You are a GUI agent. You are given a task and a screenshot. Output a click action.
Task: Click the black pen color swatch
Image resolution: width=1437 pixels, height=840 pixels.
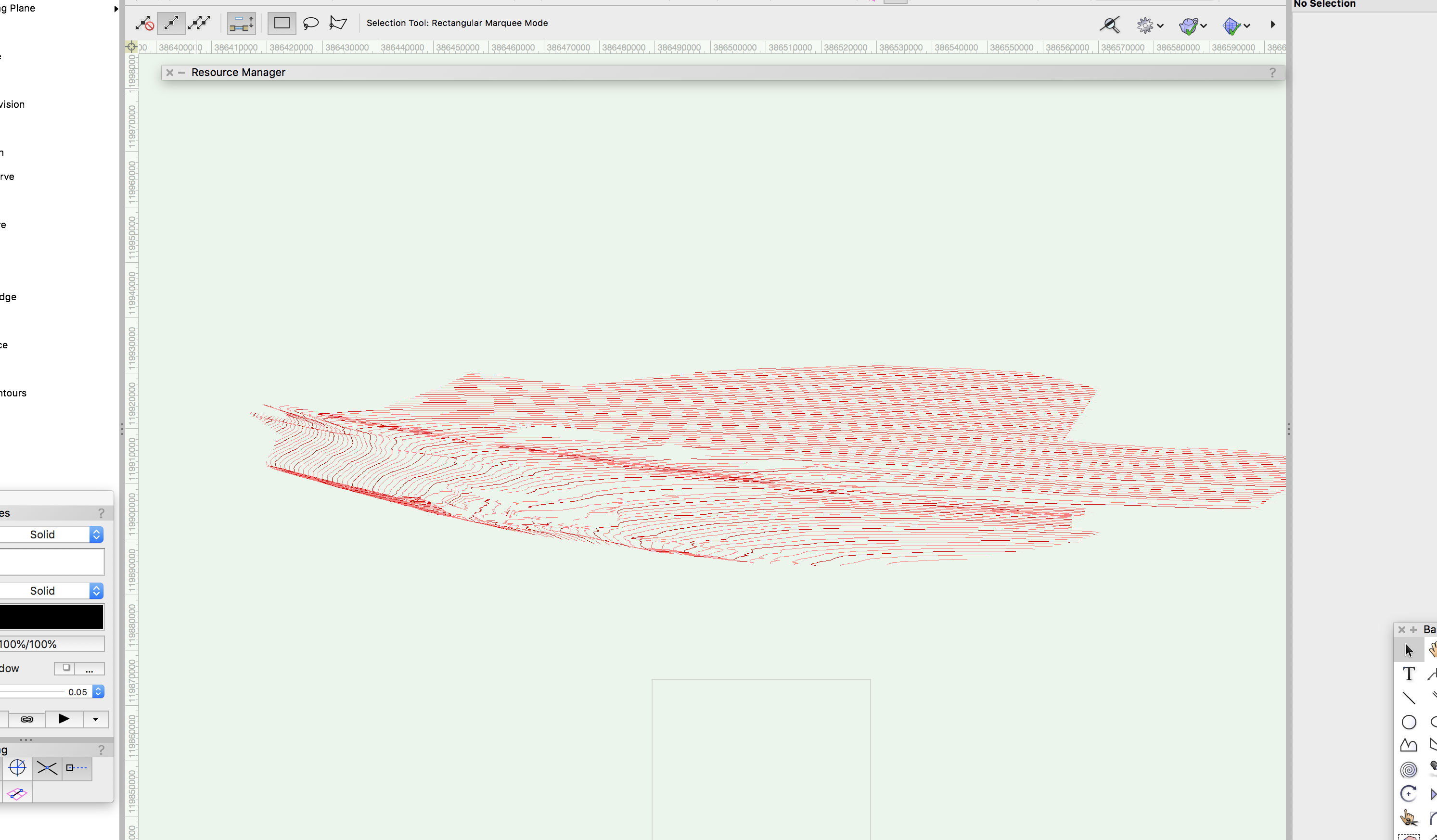coord(51,617)
